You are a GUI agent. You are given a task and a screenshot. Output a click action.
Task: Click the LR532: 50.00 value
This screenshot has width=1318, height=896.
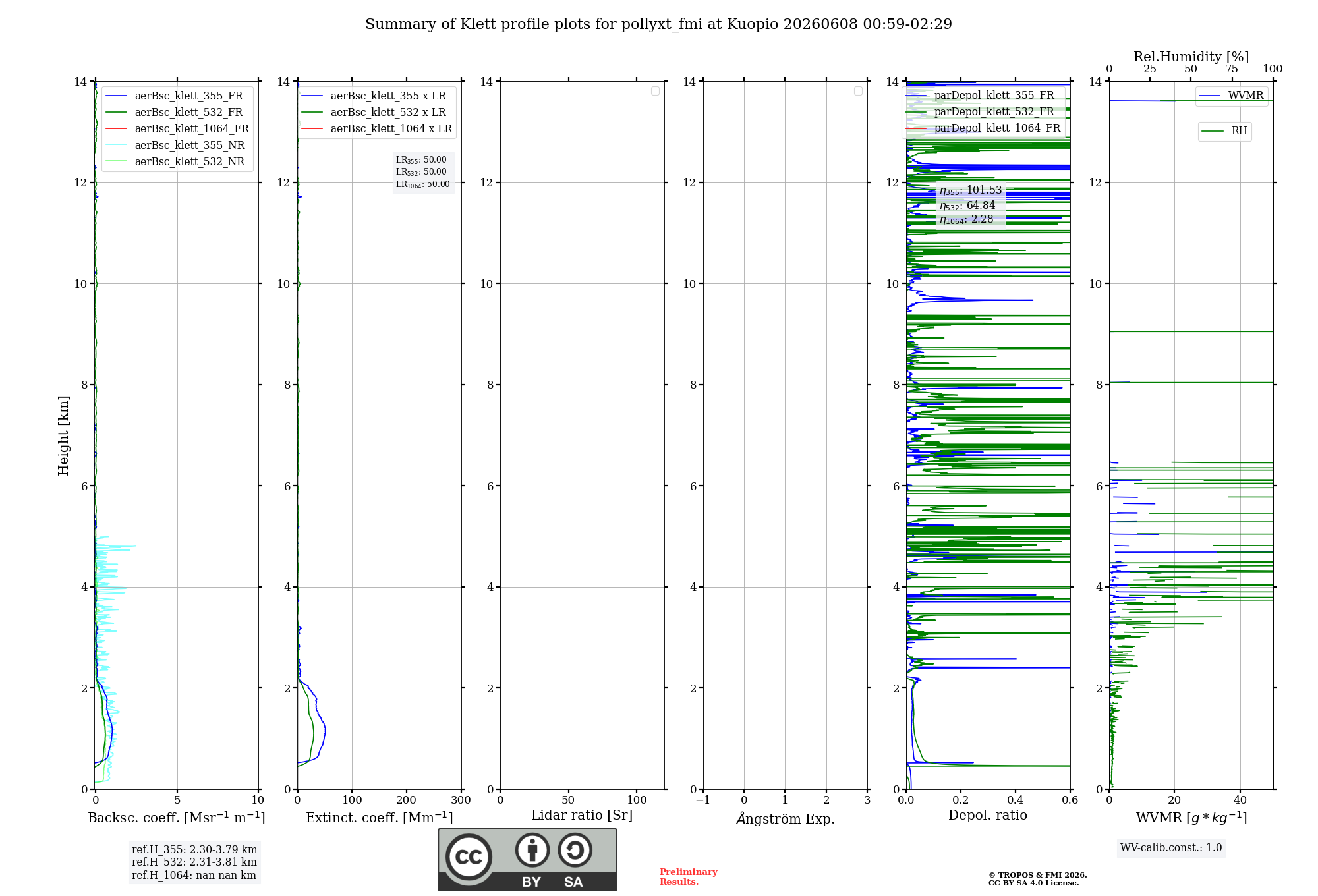click(421, 172)
